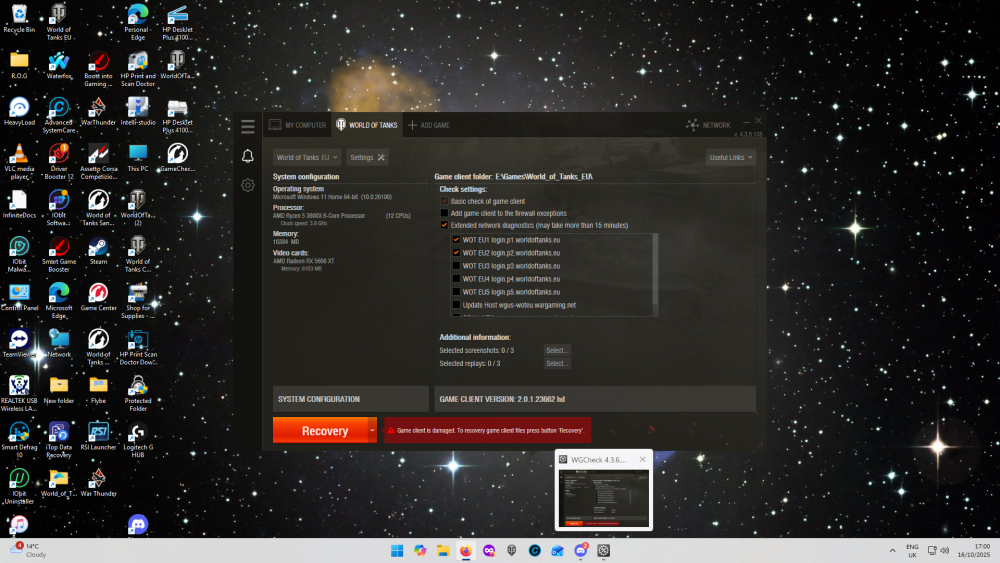The image size is (1000, 563).
Task: Select Assetto Corsa Competizione desktop shortcut
Action: click(98, 161)
